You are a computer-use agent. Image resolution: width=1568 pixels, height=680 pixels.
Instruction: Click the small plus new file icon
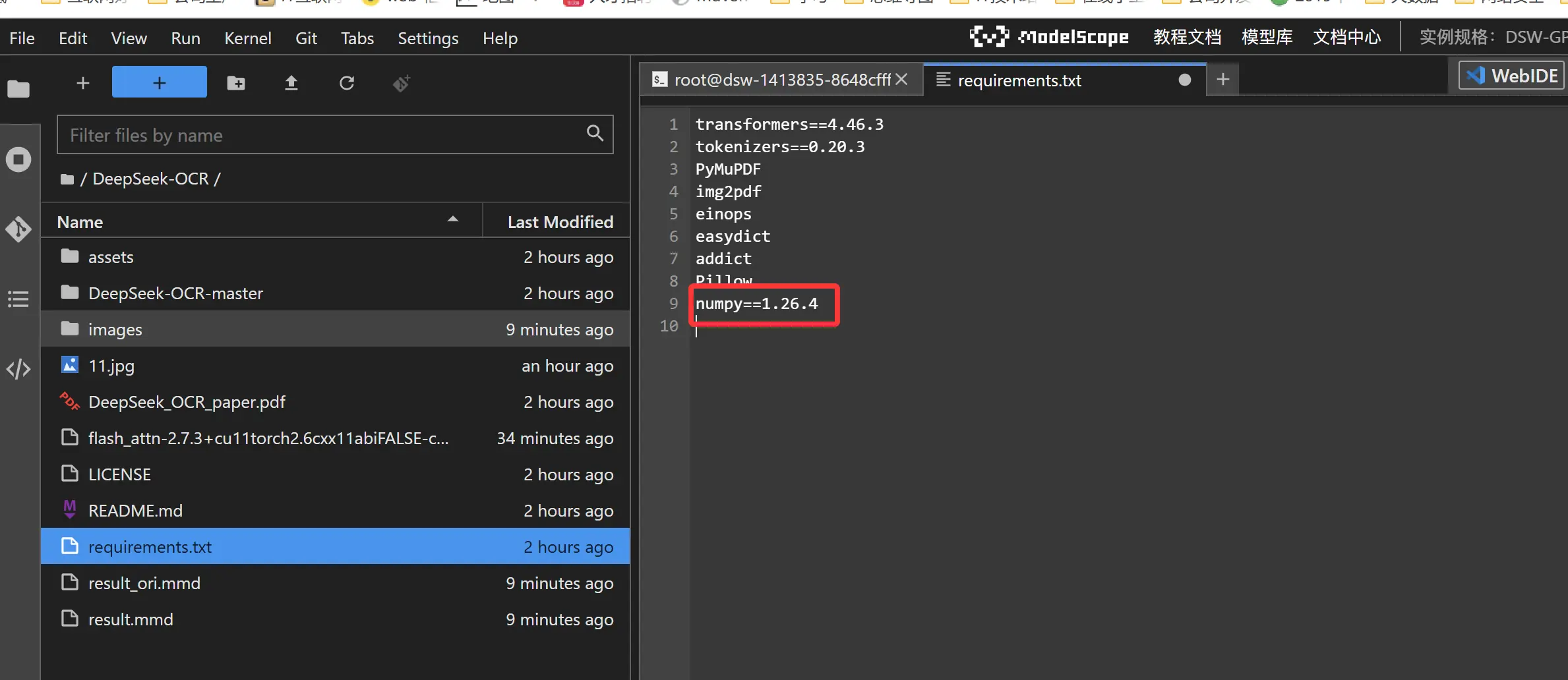pos(82,83)
